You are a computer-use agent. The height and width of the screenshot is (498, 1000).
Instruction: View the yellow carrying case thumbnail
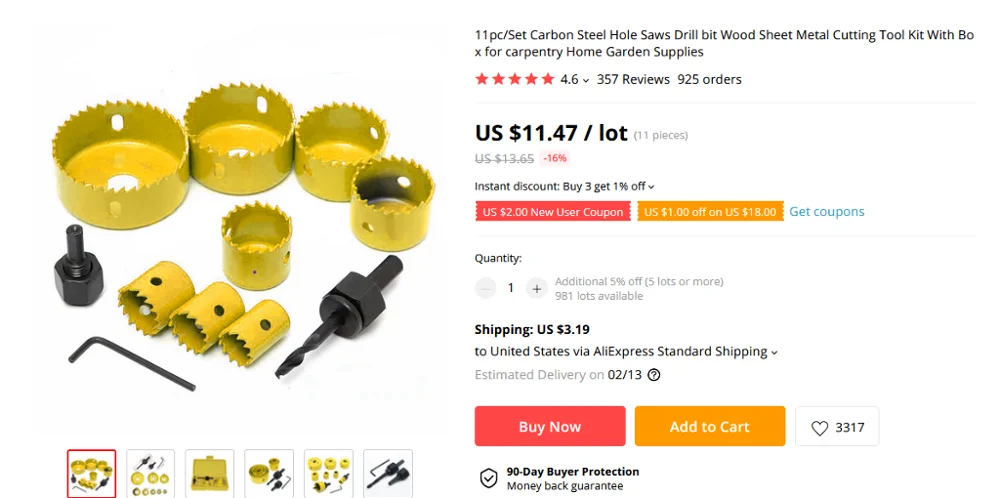(x=210, y=474)
